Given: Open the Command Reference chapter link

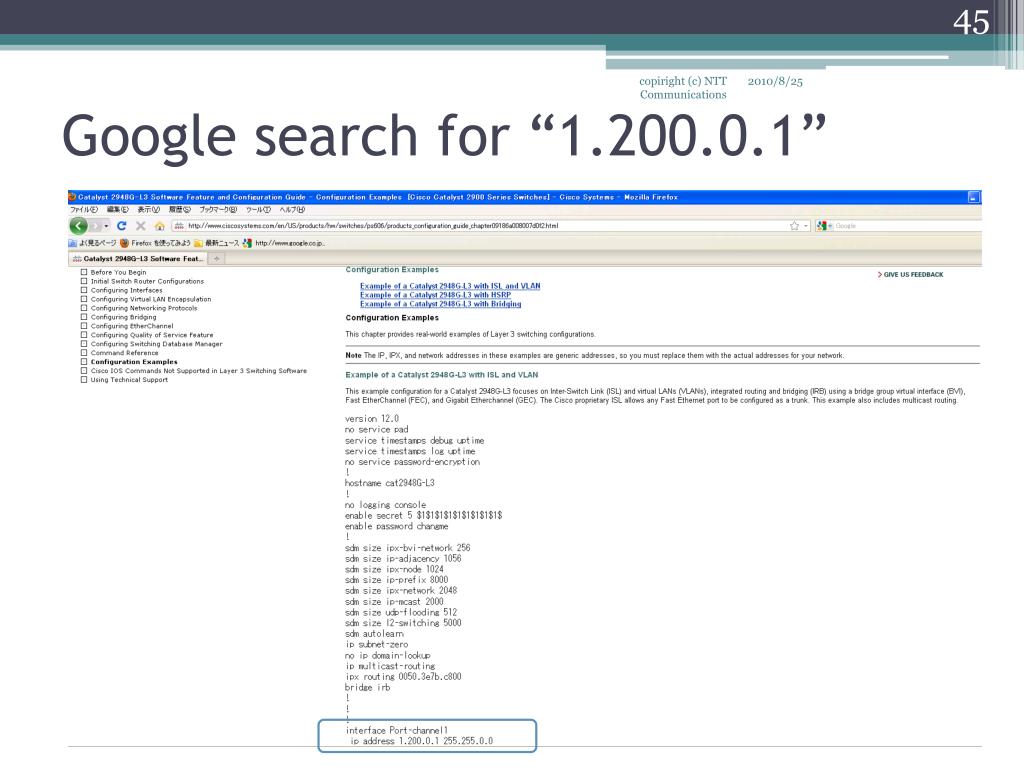Looking at the screenshot, I should pyautogui.click(x=124, y=353).
